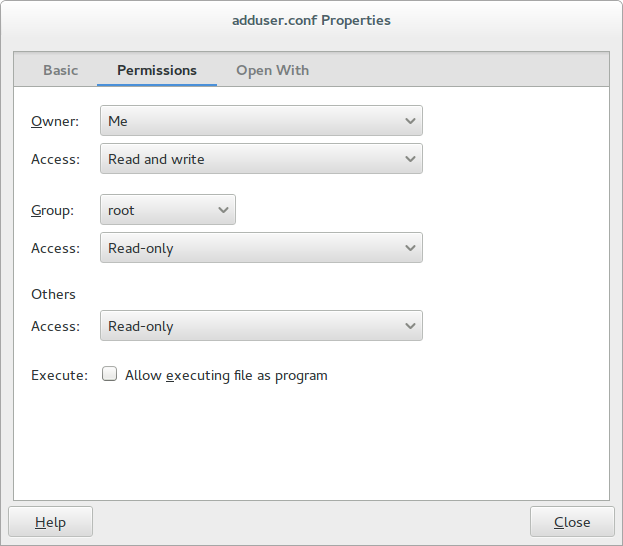Open the Open With tab

(x=273, y=70)
